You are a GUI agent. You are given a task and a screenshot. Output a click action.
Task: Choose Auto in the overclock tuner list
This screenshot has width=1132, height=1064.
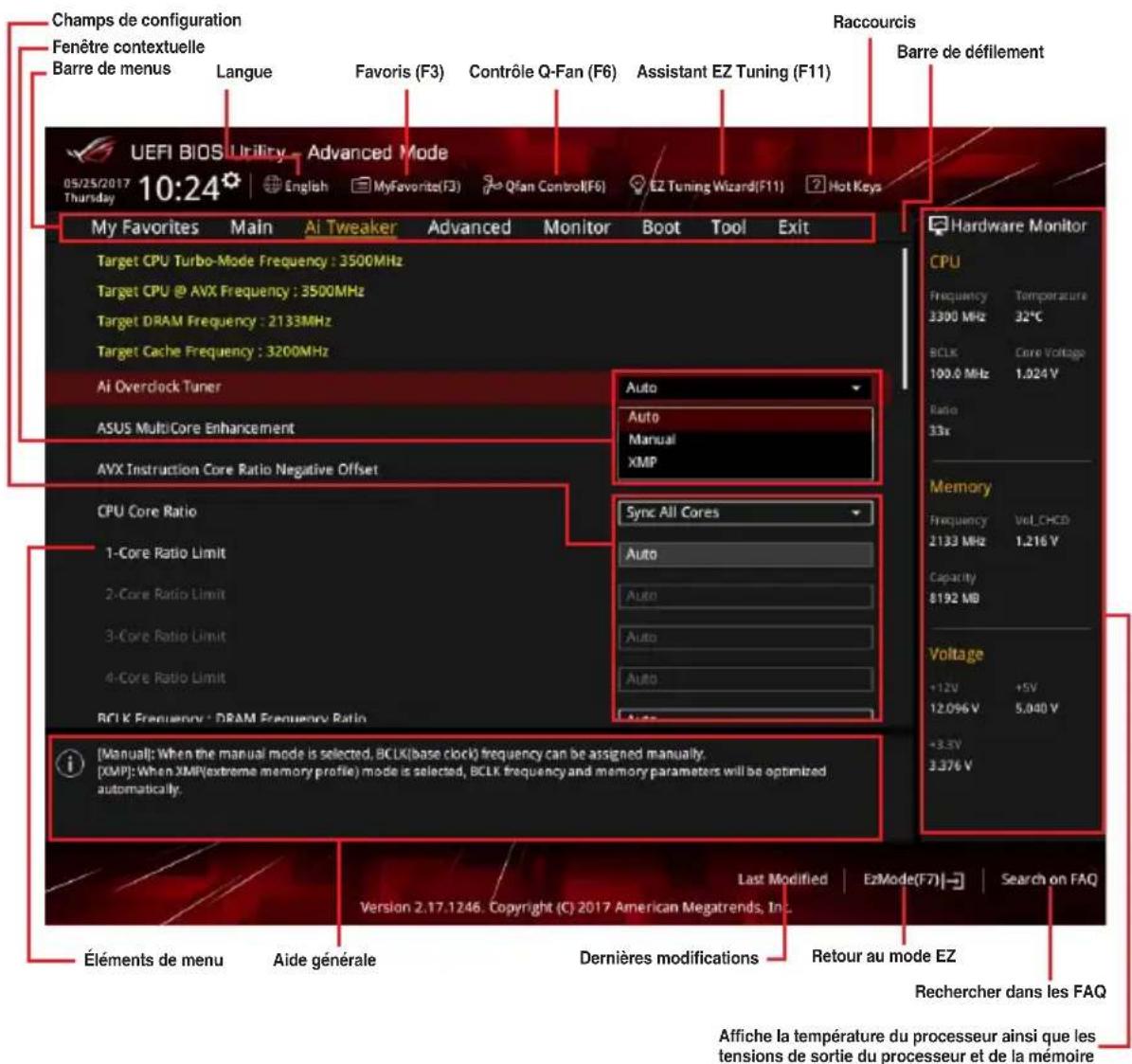point(746,417)
